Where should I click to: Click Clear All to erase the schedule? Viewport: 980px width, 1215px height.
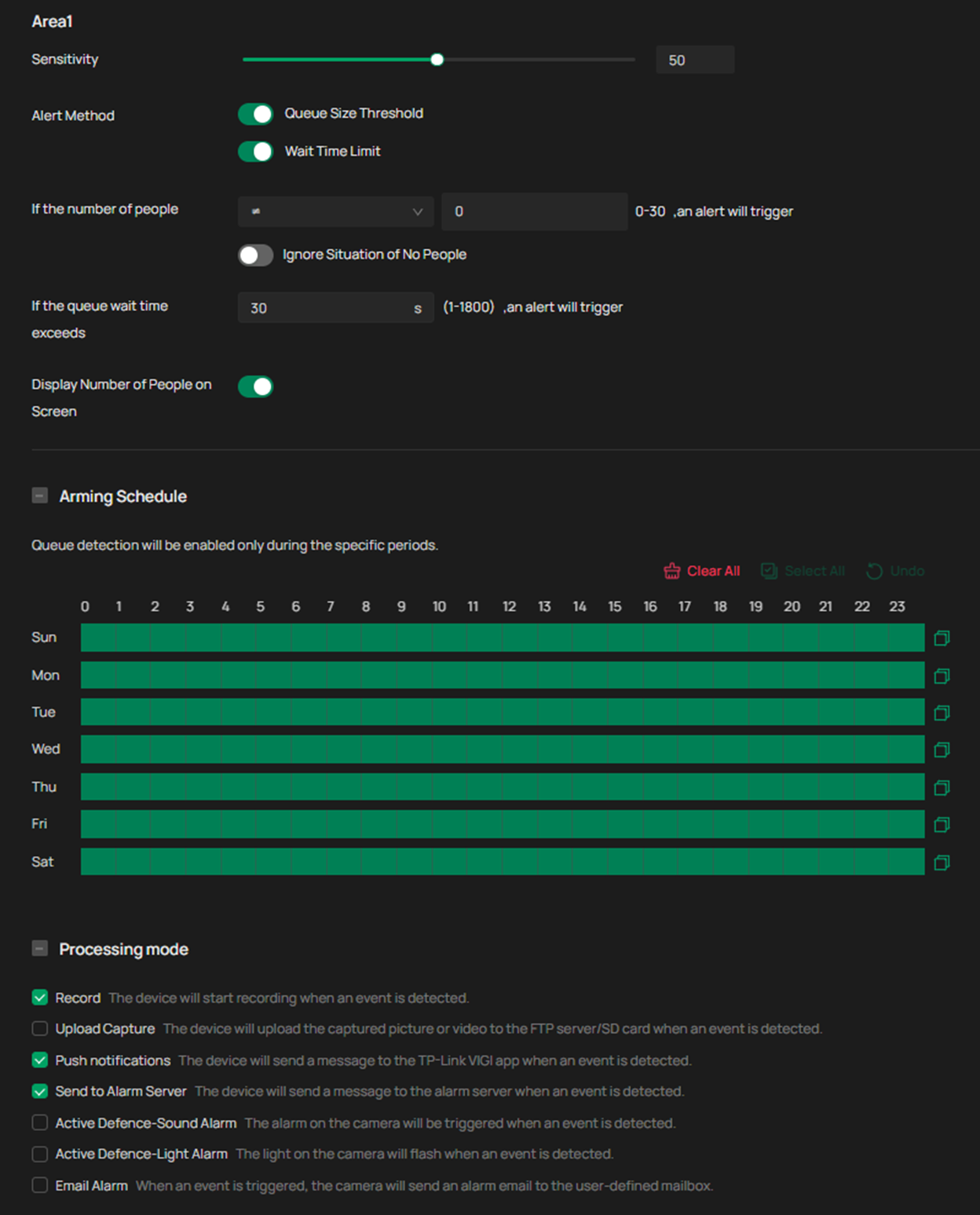click(x=702, y=571)
